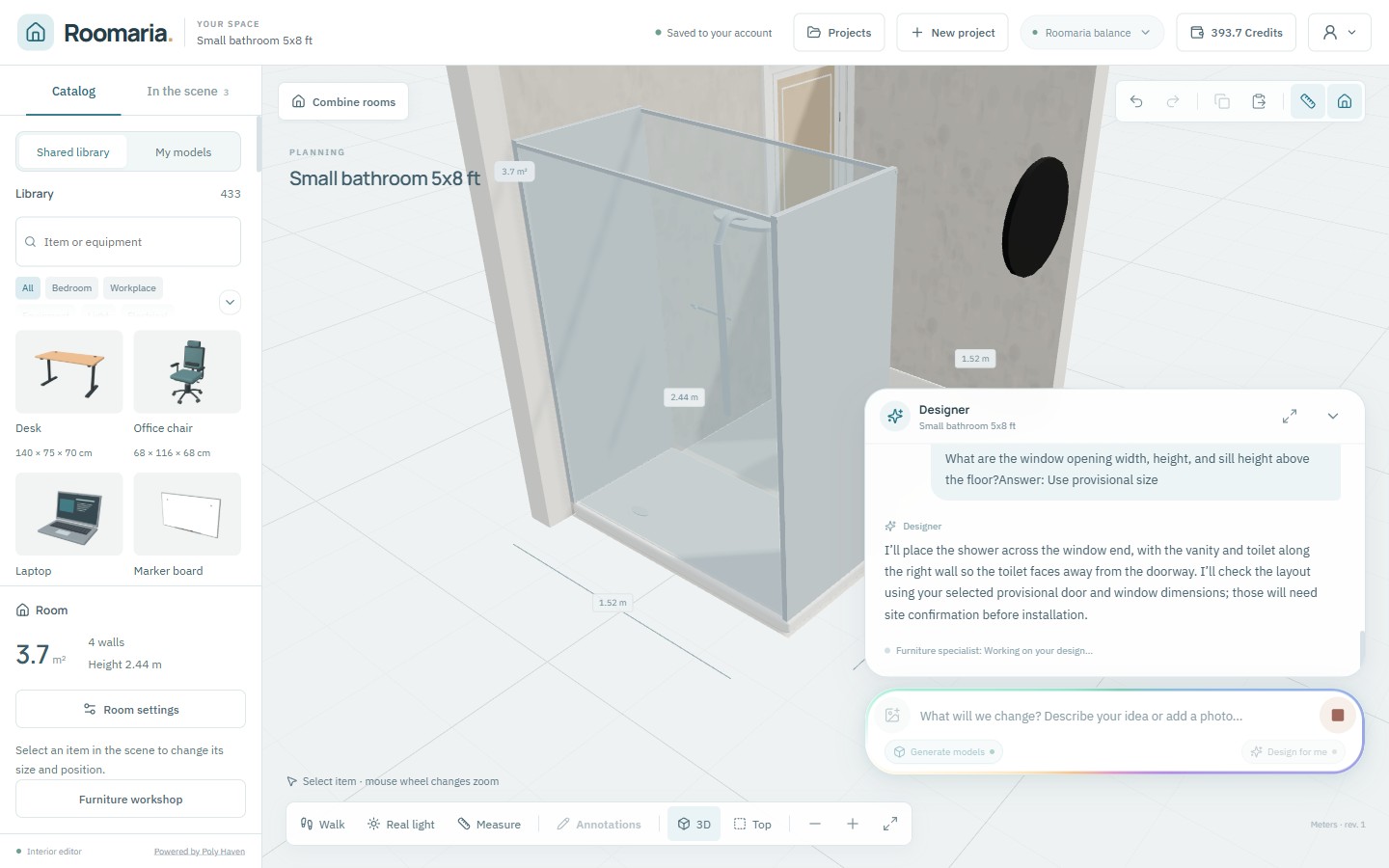This screenshot has height=868, width=1389.
Task: Select the round black window object
Action: (x=1036, y=217)
